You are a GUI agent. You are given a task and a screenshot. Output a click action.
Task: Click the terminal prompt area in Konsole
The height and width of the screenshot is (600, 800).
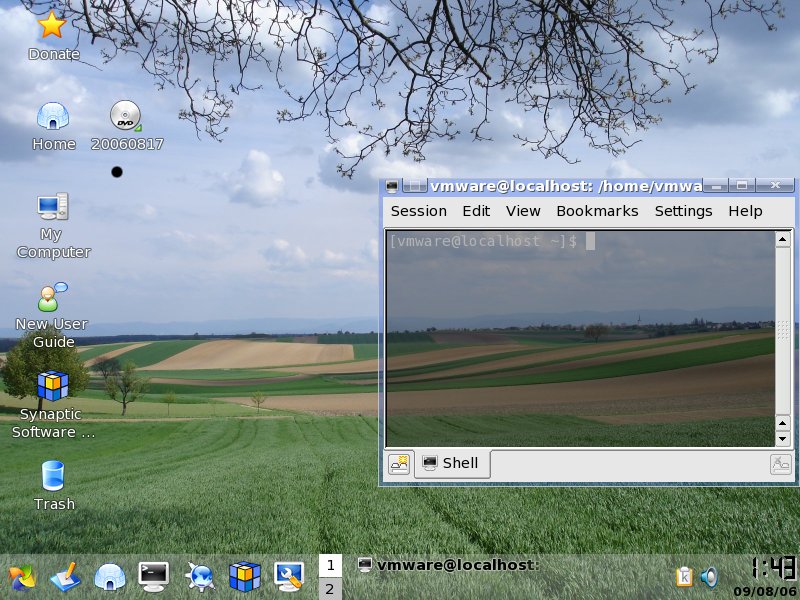click(580, 339)
